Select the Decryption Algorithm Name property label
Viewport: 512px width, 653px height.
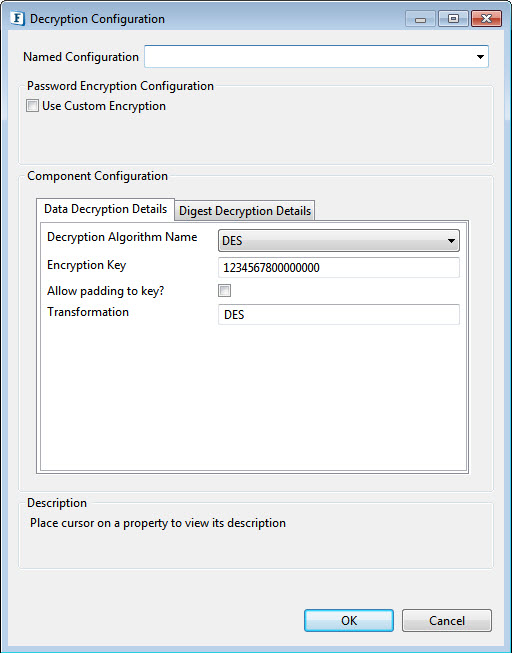coord(122,237)
